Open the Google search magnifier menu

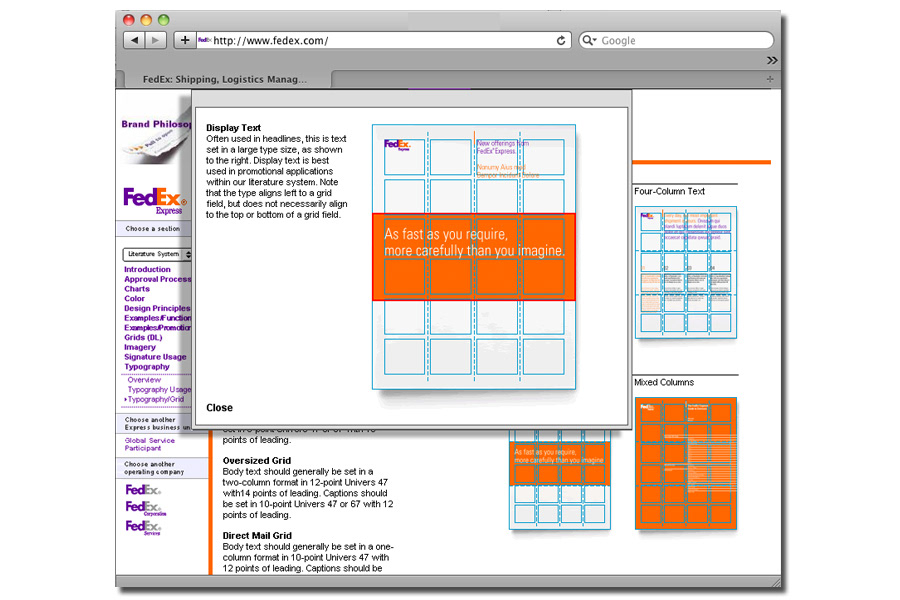click(589, 40)
